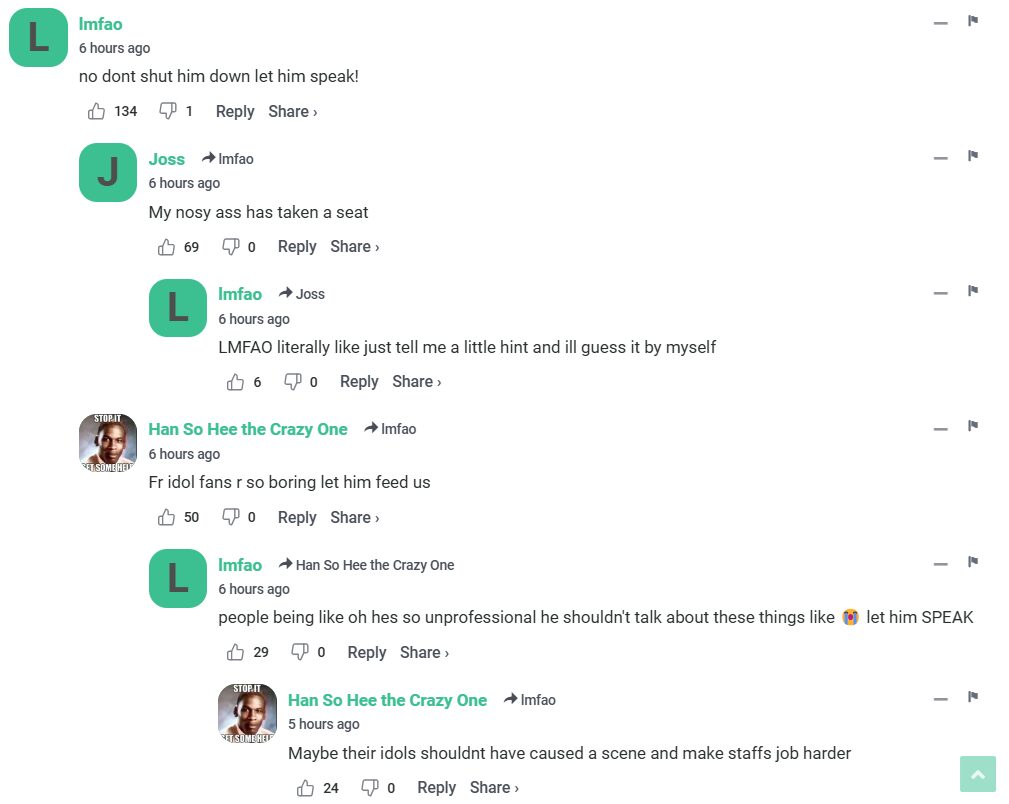The image size is (1009, 804).
Task: Flag Joss's comment as inappropriate
Action: point(972,156)
